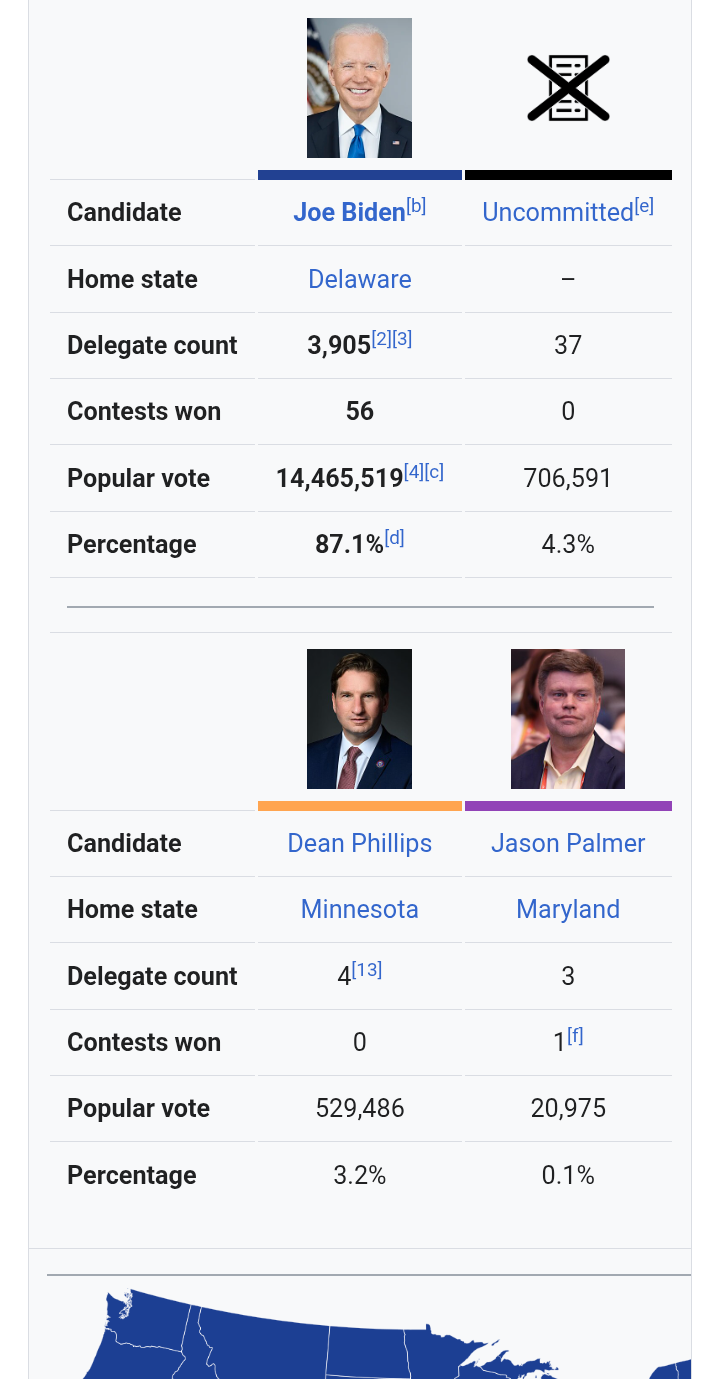Follow the Delaware home state link
This screenshot has height=1379, width=720.
pos(360,279)
